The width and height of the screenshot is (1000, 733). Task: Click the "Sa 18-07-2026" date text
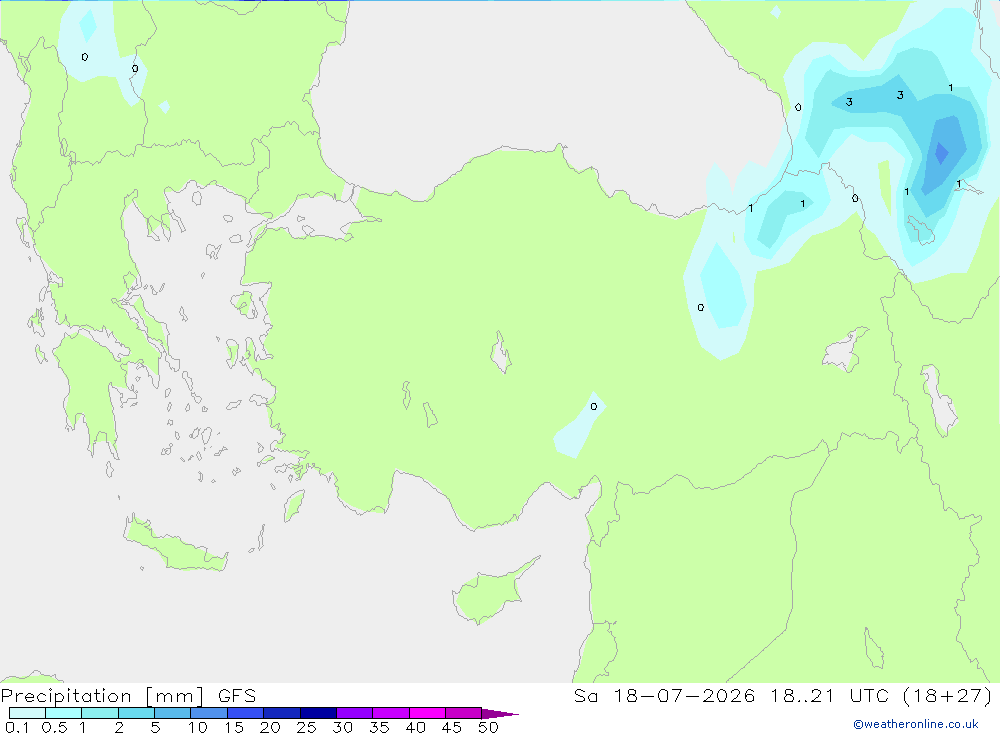click(665, 696)
